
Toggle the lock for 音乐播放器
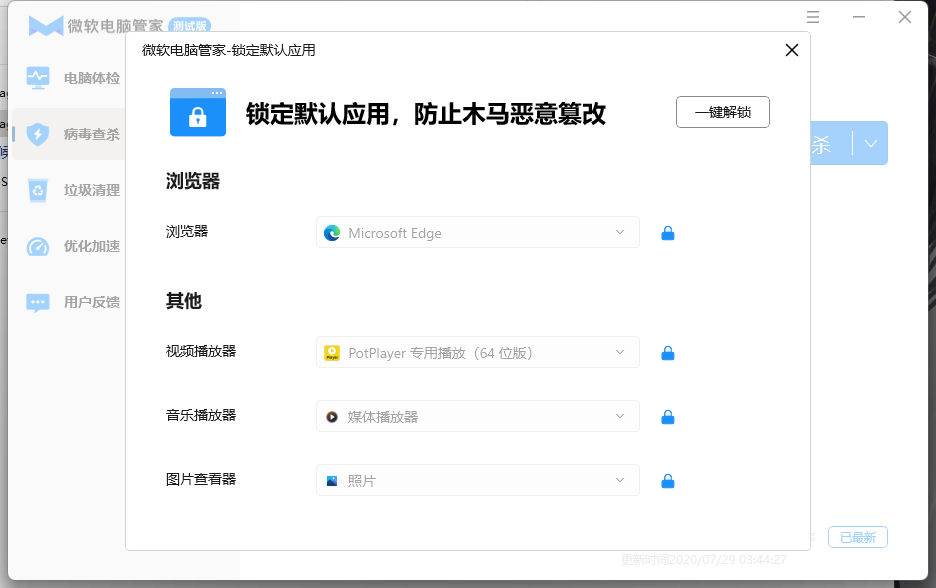click(x=668, y=417)
